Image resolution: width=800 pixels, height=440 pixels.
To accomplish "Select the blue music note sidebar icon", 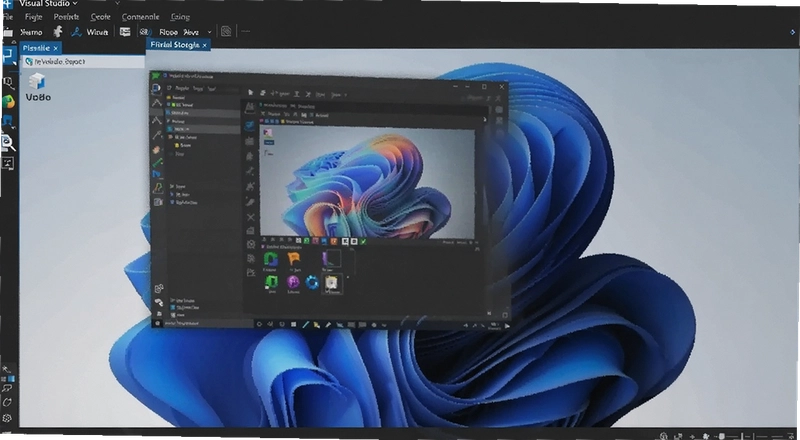I will click(x=8, y=121).
